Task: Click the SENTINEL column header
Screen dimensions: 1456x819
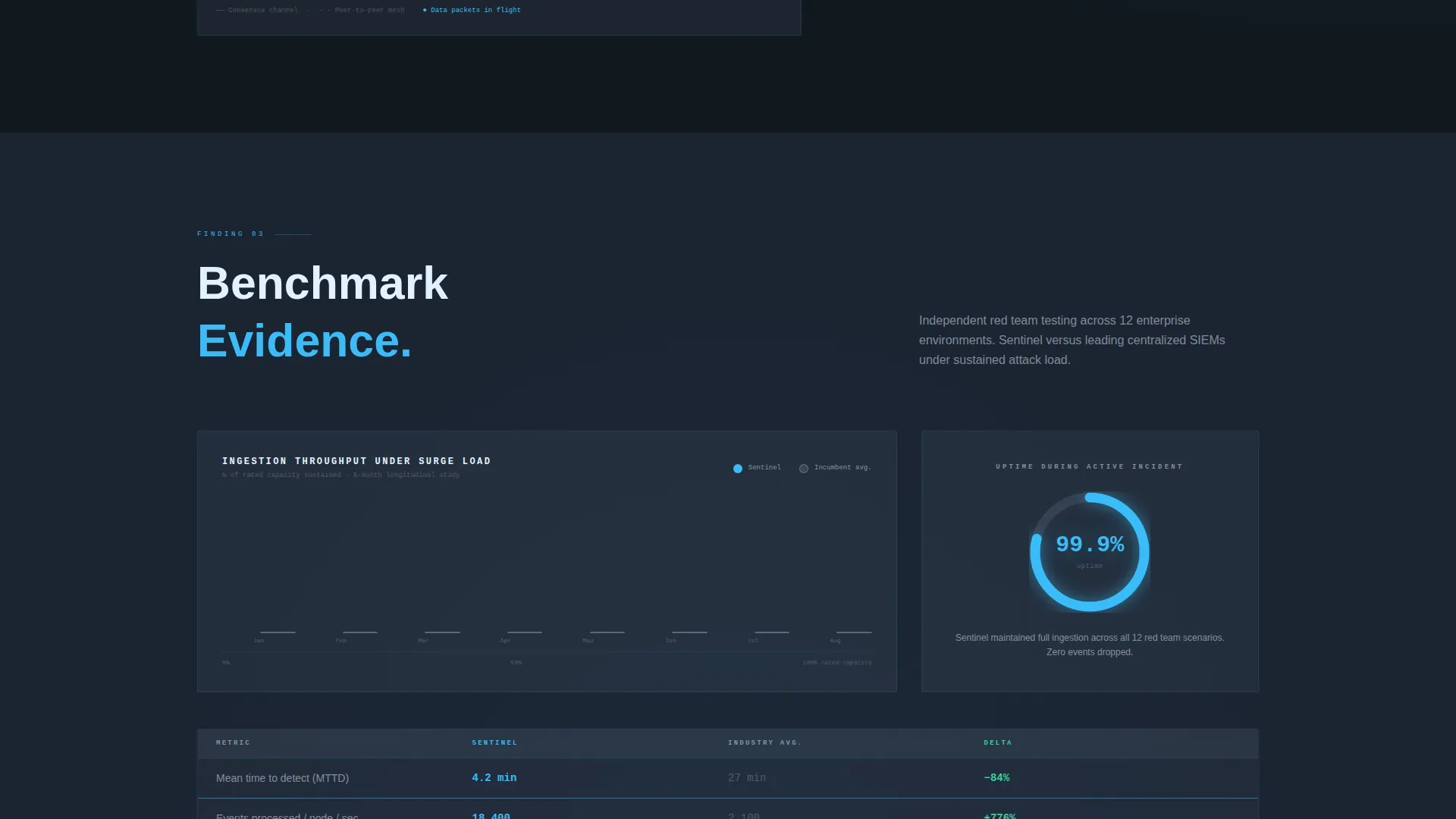Action: coord(494,742)
